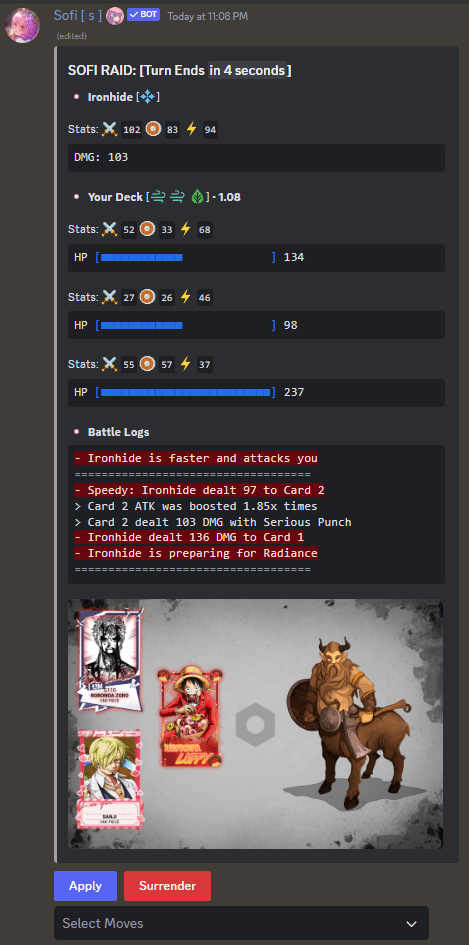This screenshot has height=945, width=469.
Task: Click the Ironhide centaur boss image
Action: click(x=342, y=720)
